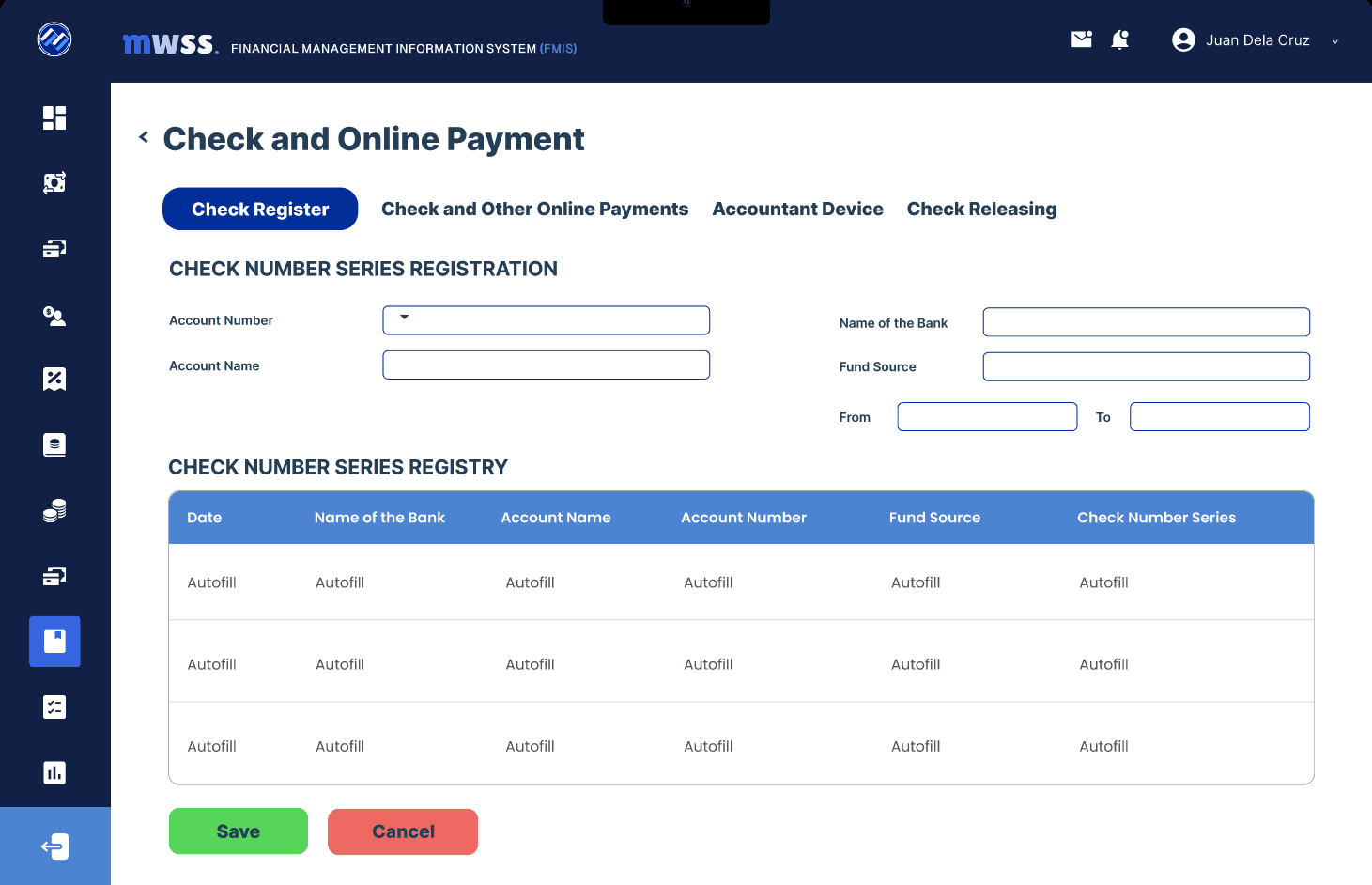The width and height of the screenshot is (1372, 885).
Task: Open the notifications bell icon
Action: (x=1119, y=39)
